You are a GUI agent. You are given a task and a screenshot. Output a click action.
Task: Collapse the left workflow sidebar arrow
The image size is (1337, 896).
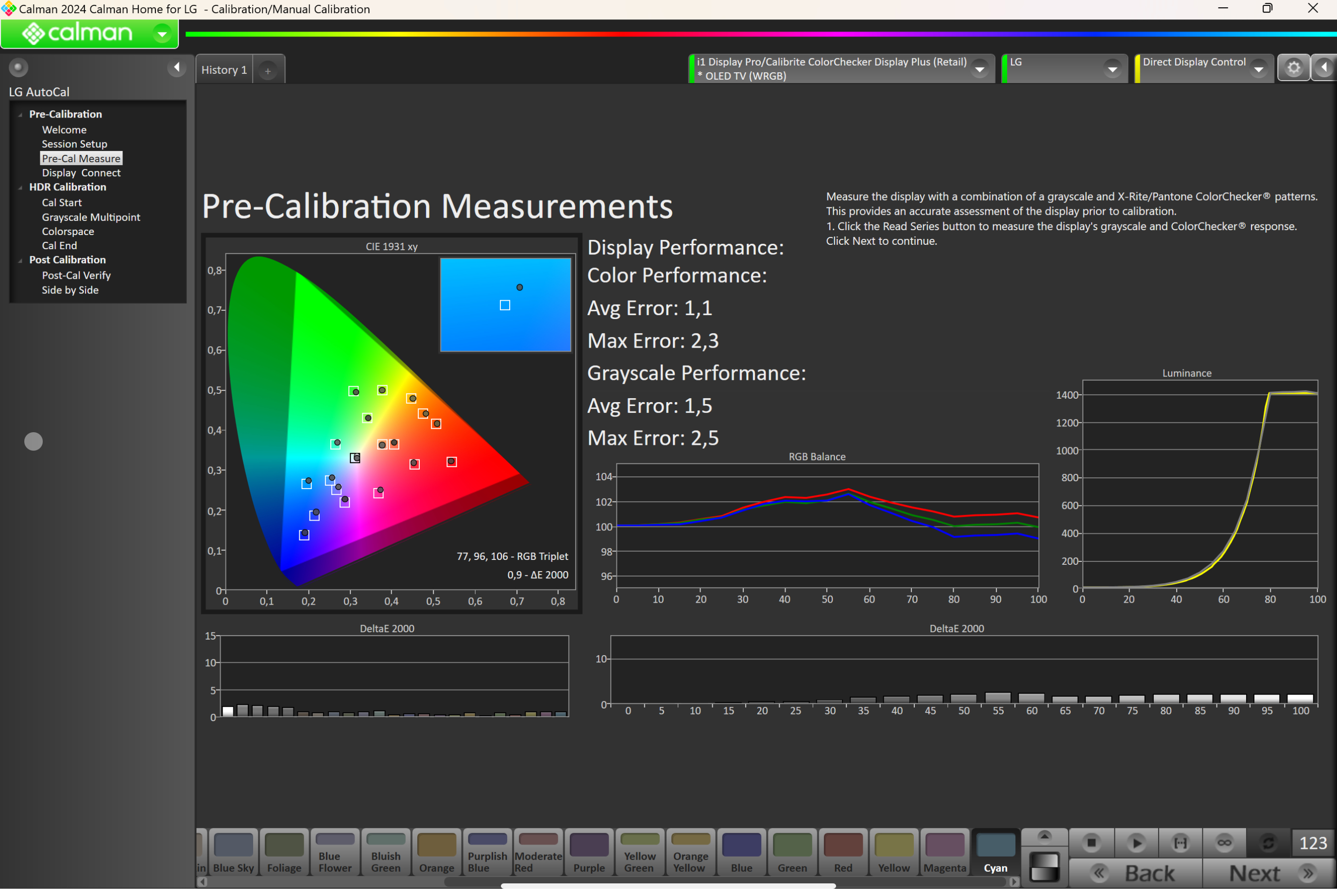177,68
